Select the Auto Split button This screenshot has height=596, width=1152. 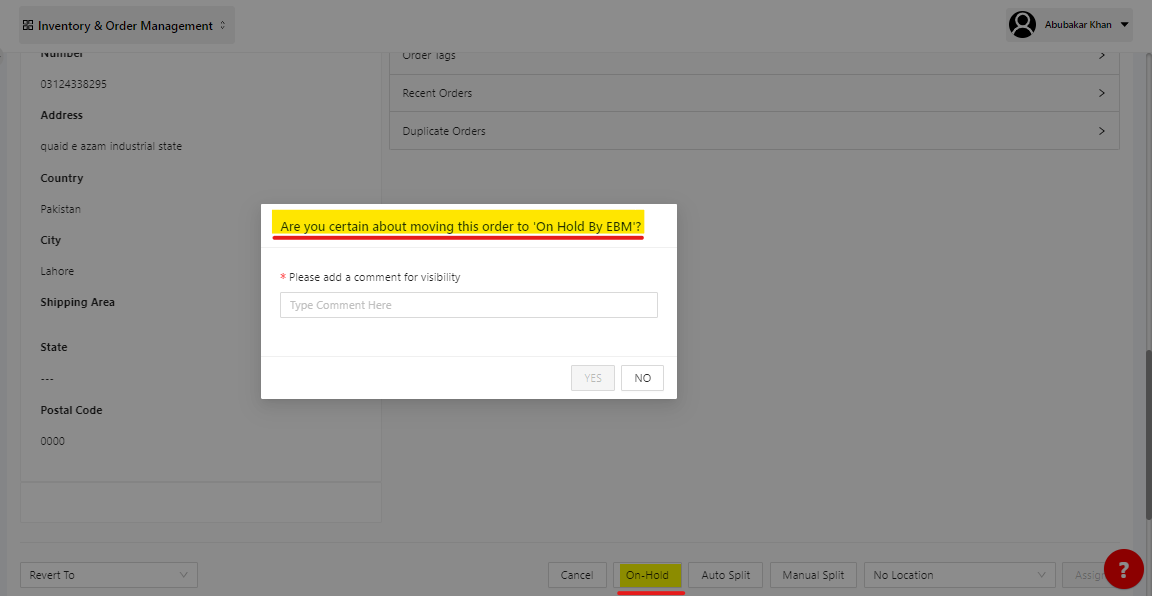coord(725,575)
